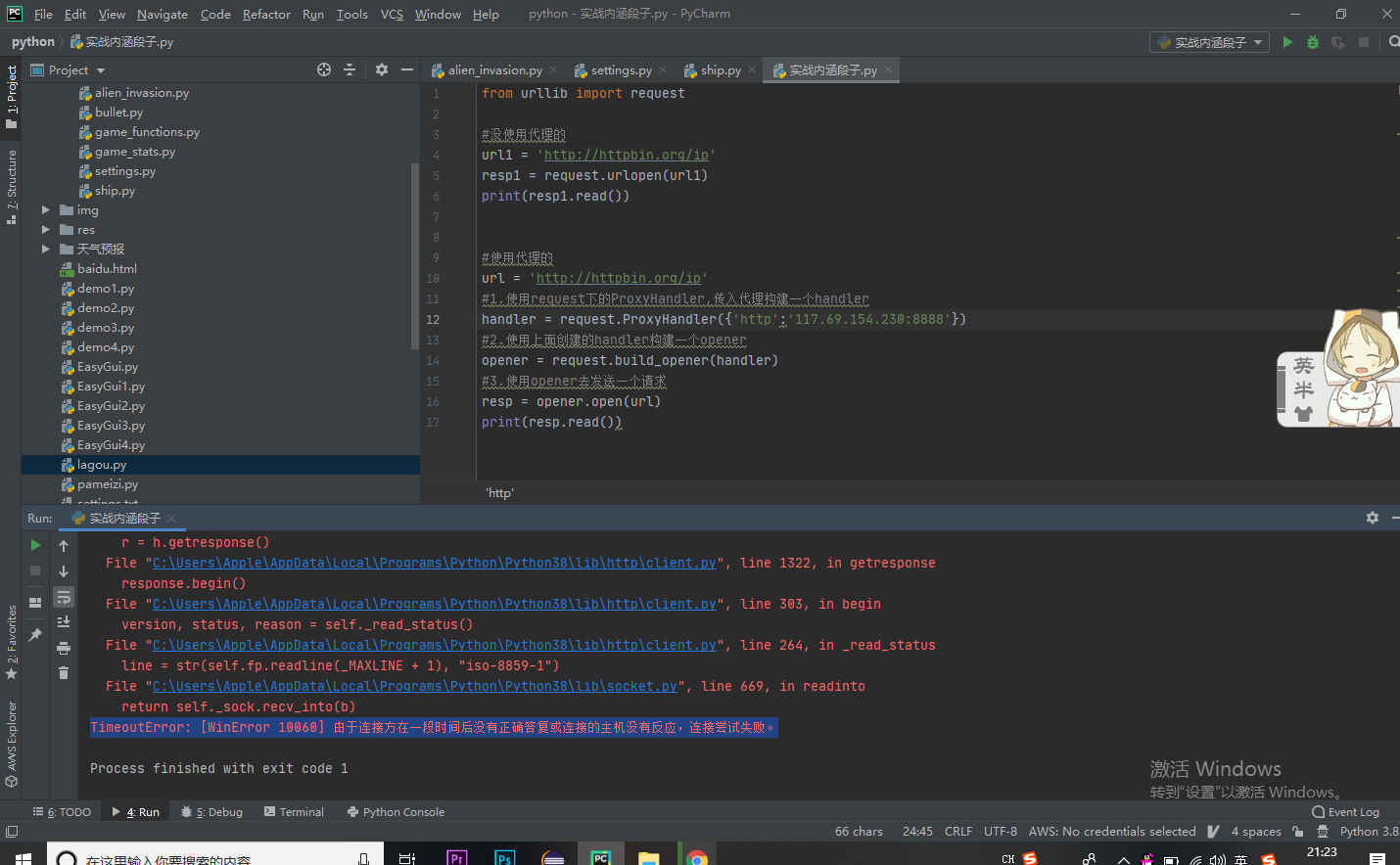1400x865 pixels.
Task: Open the Tools menu
Action: (351, 14)
